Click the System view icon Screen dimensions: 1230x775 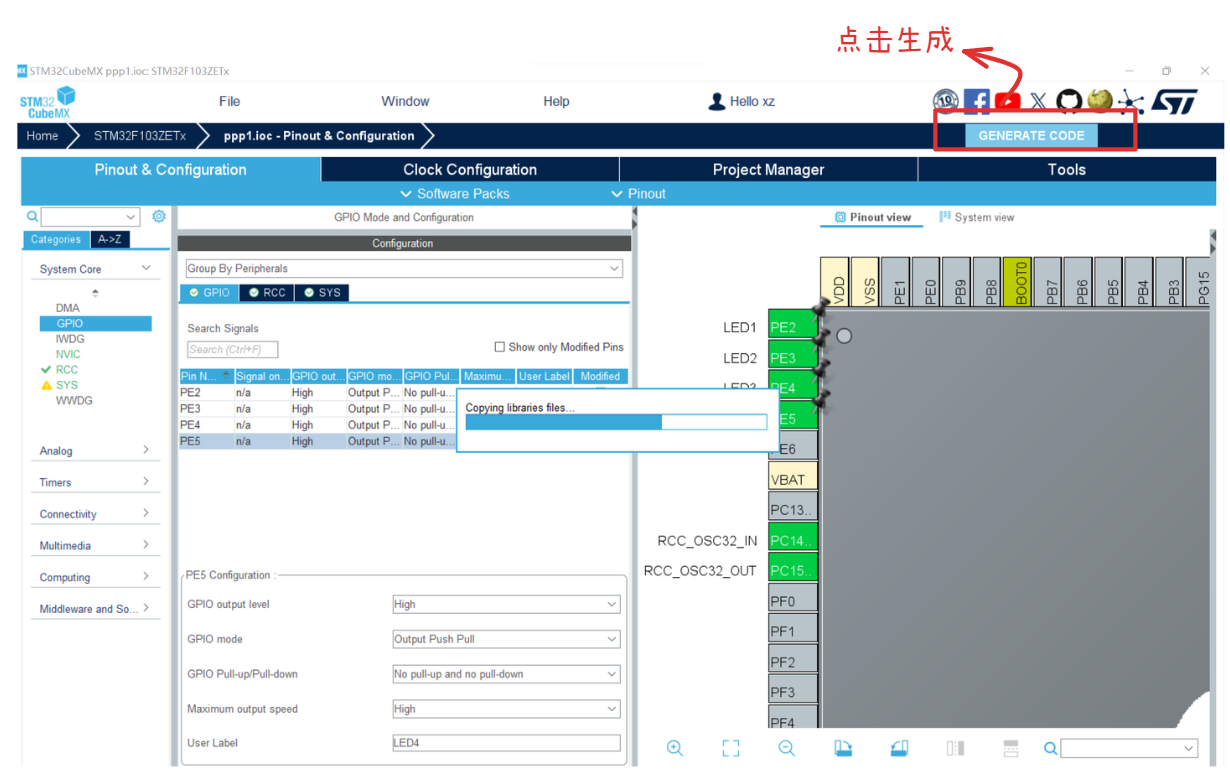pyautogui.click(x=945, y=217)
